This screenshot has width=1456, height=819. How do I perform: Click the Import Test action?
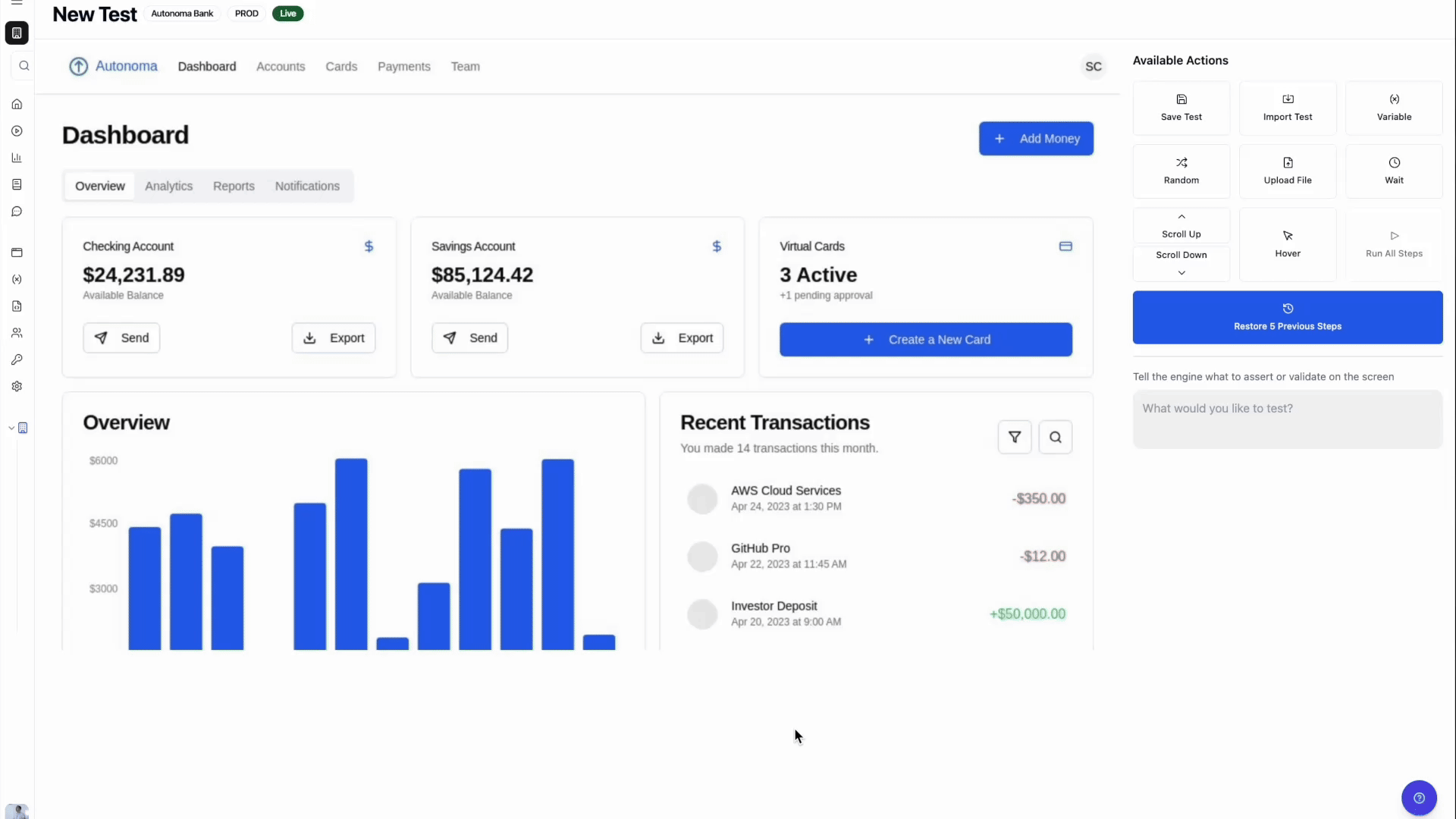(x=1287, y=108)
